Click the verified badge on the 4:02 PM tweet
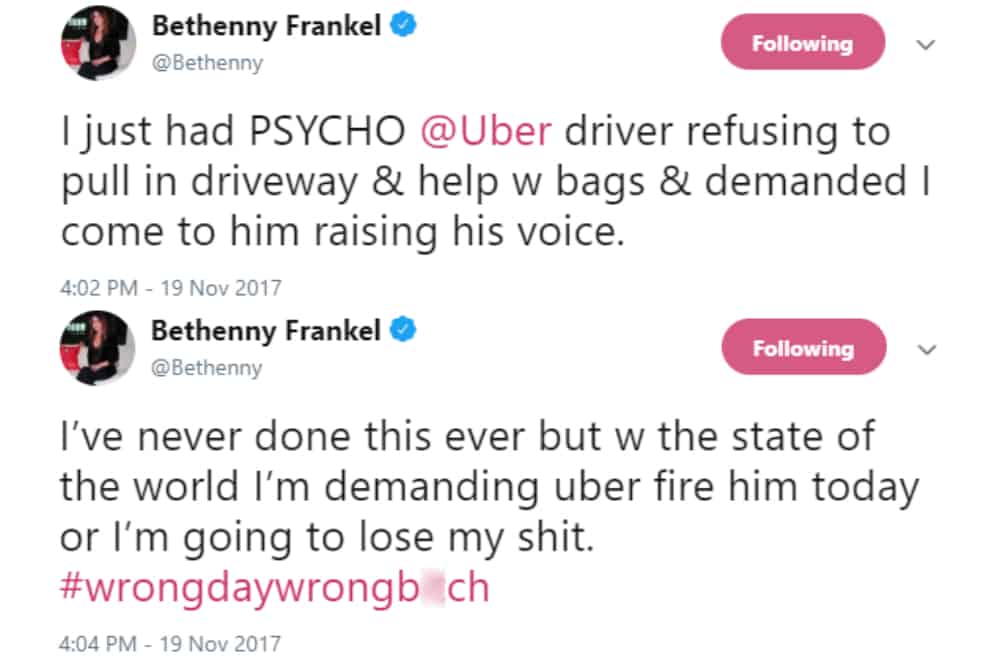Screen dimensions: 1000x661 [402, 29]
